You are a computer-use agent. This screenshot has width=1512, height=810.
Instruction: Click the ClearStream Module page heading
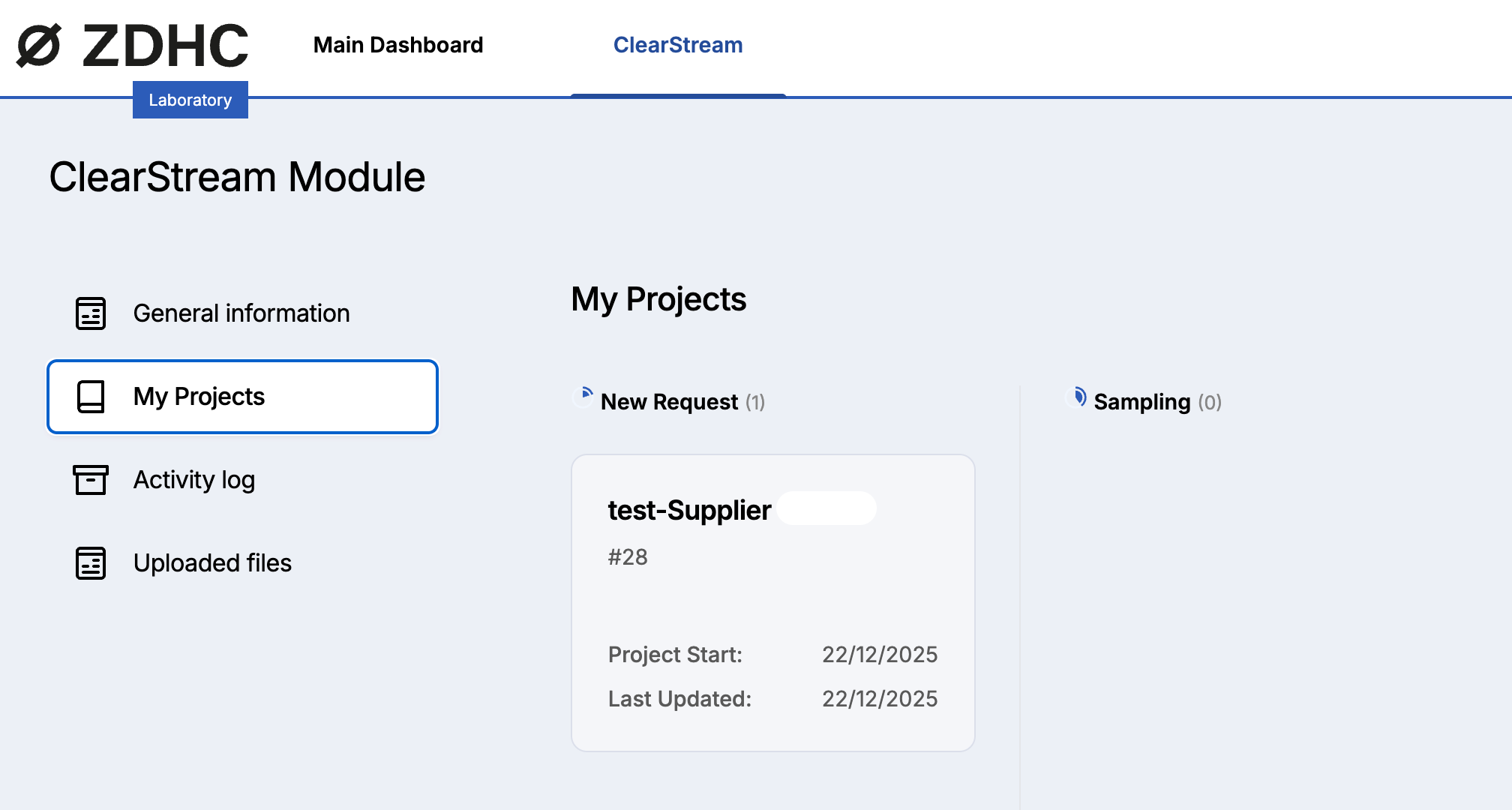[237, 178]
